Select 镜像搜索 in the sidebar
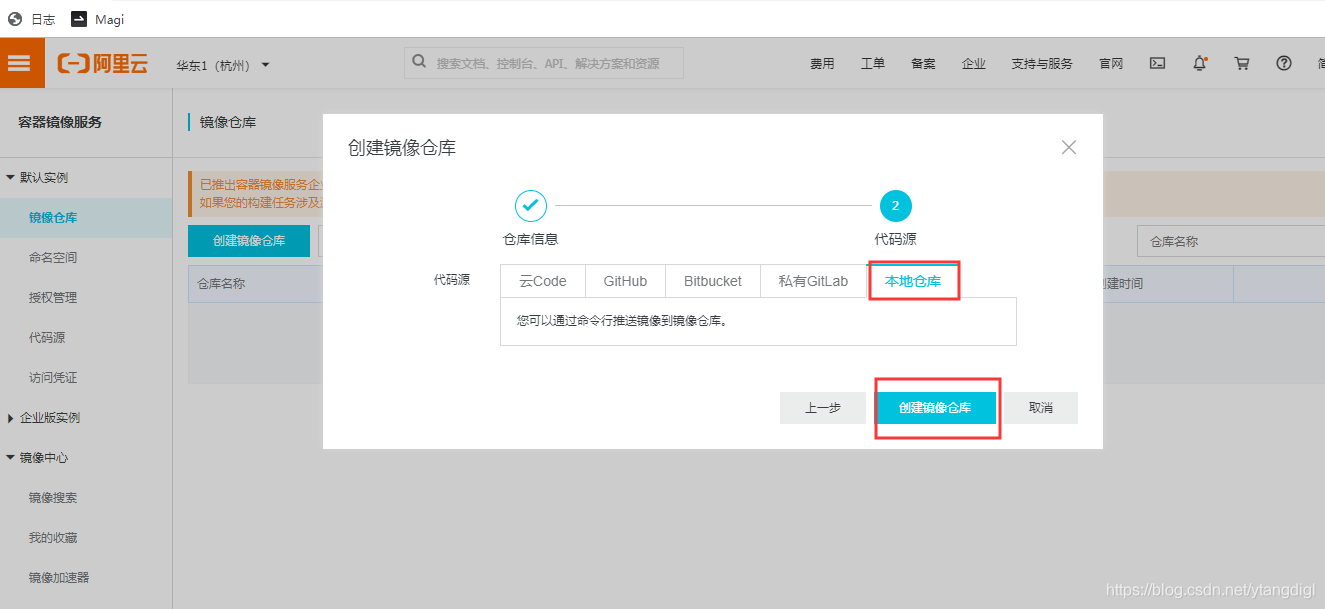This screenshot has height=609, width=1325. point(53,497)
